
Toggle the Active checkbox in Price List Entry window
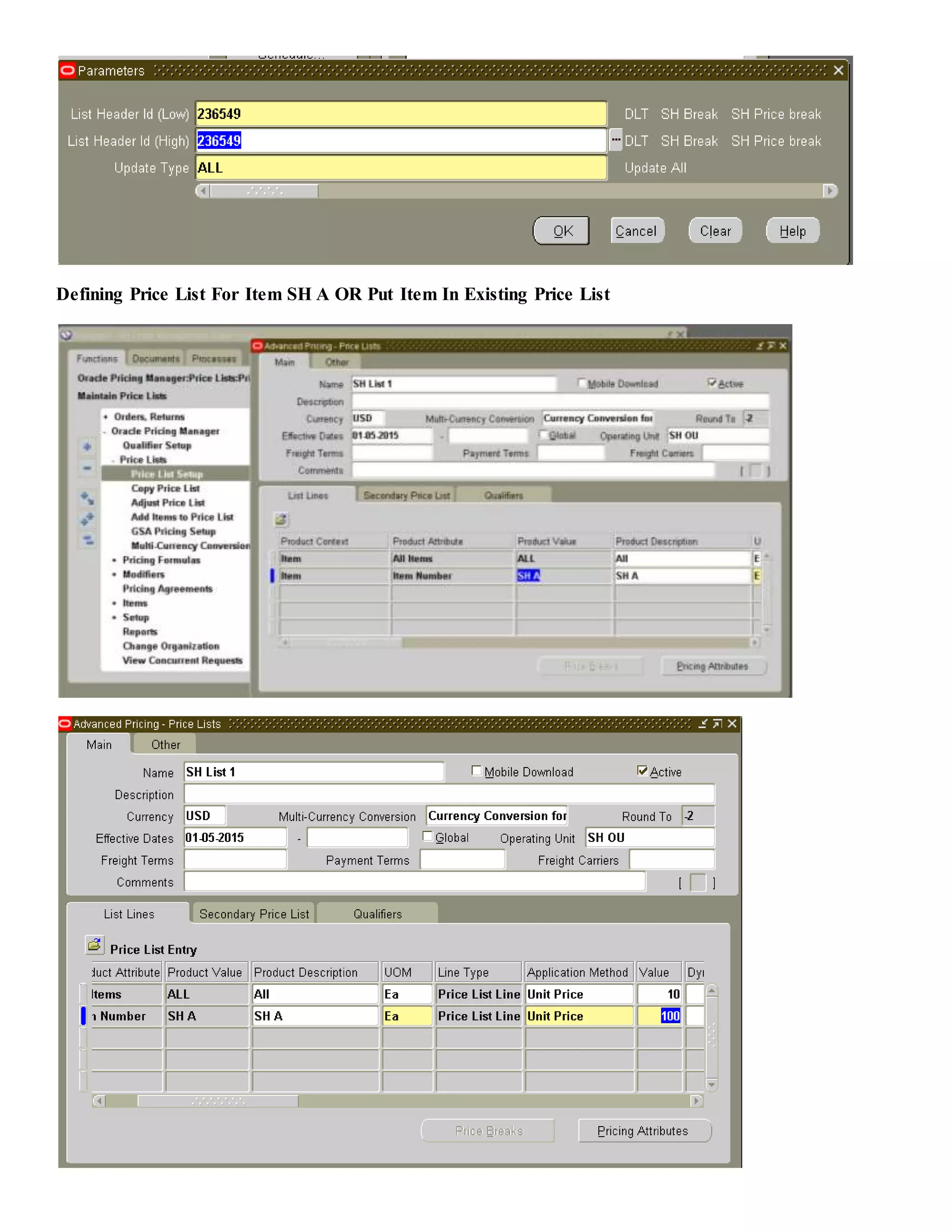(x=642, y=771)
